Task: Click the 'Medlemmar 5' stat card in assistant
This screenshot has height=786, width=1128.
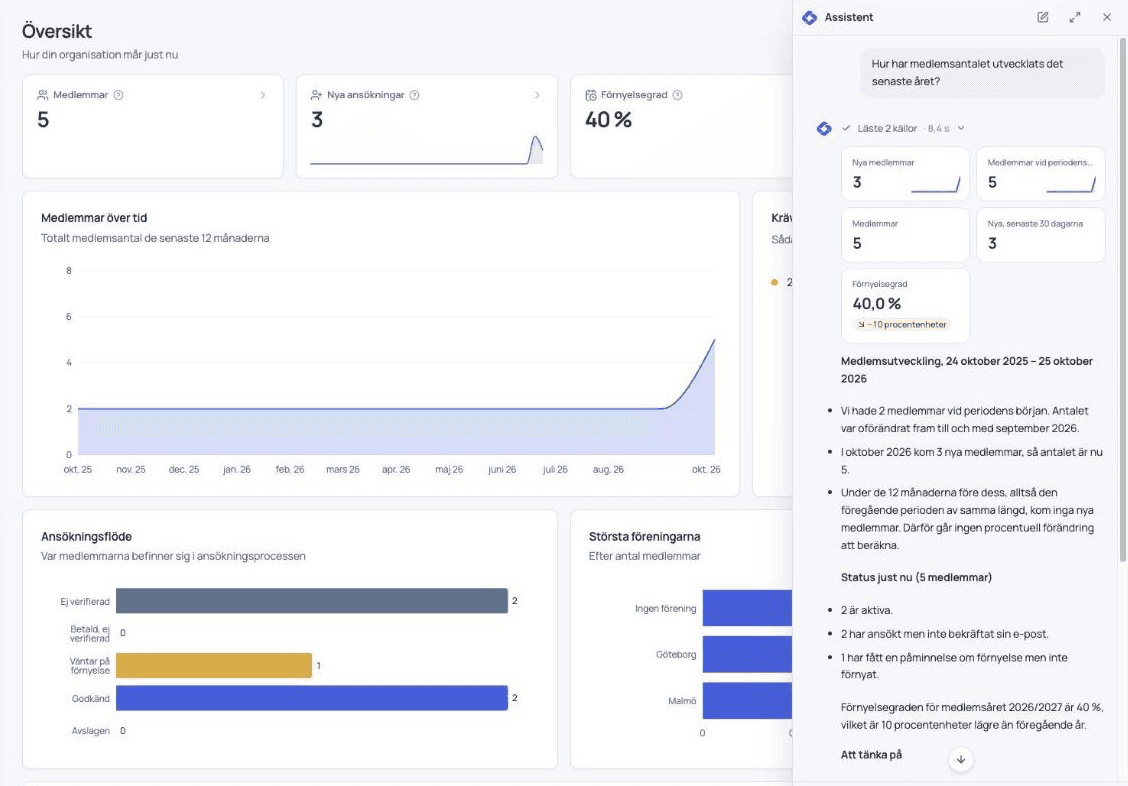Action: (x=905, y=235)
